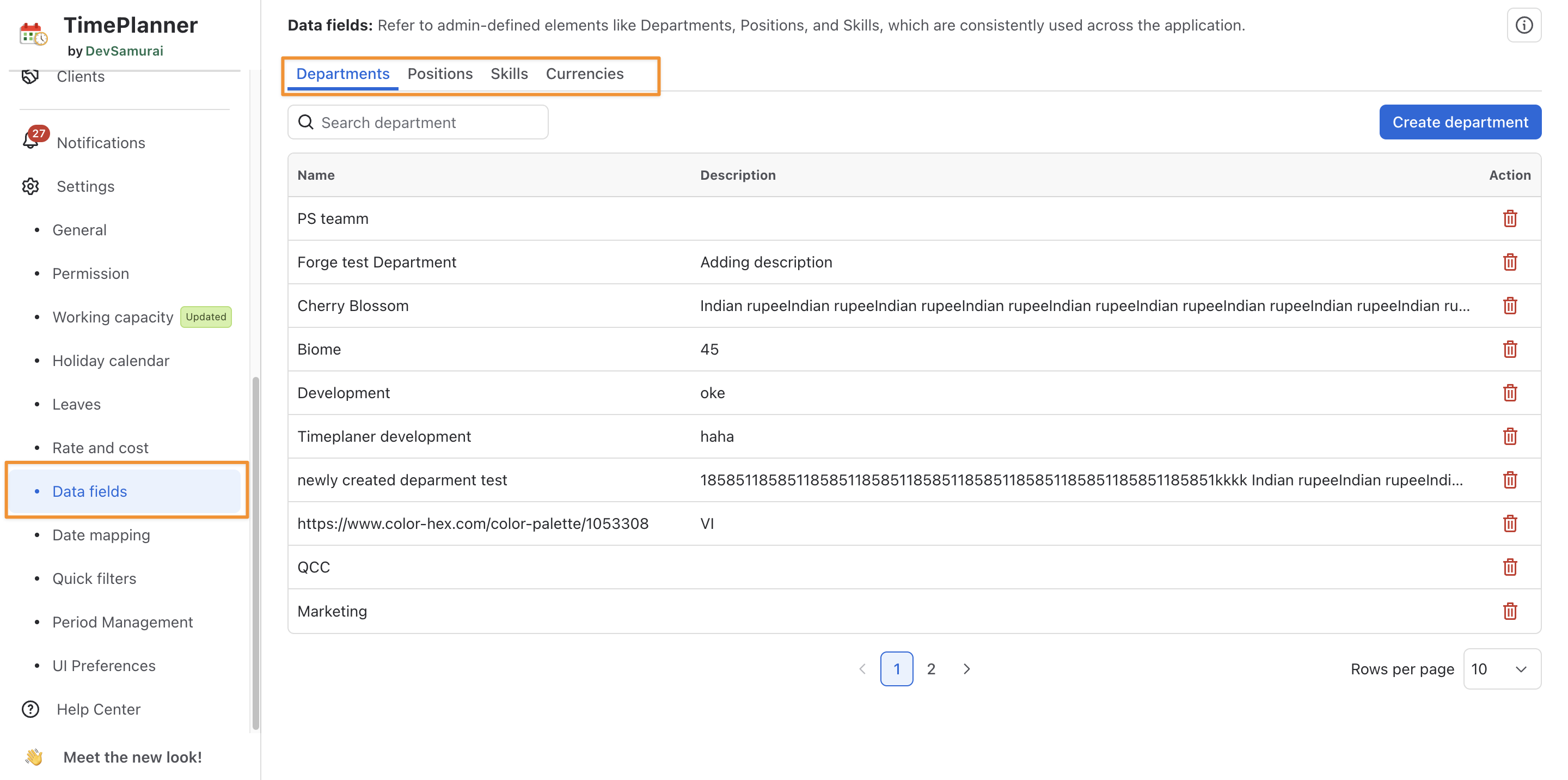Open UI Preferences settings

coord(104,666)
